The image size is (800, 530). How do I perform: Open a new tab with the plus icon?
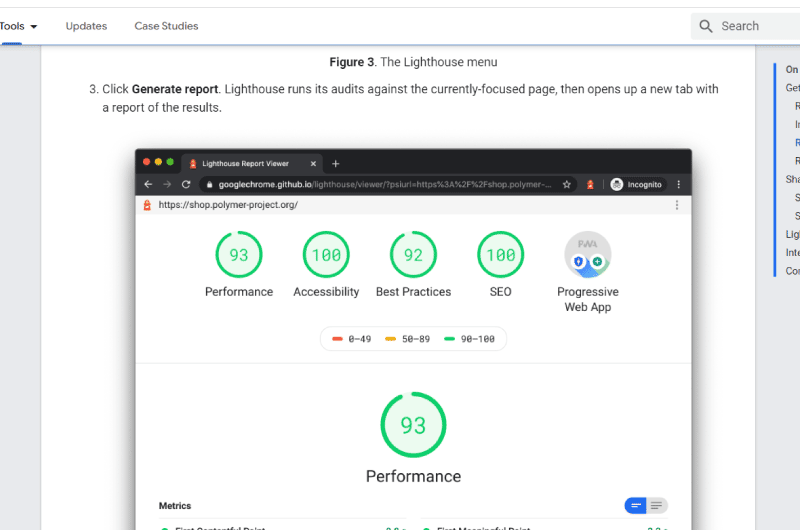[x=336, y=164]
